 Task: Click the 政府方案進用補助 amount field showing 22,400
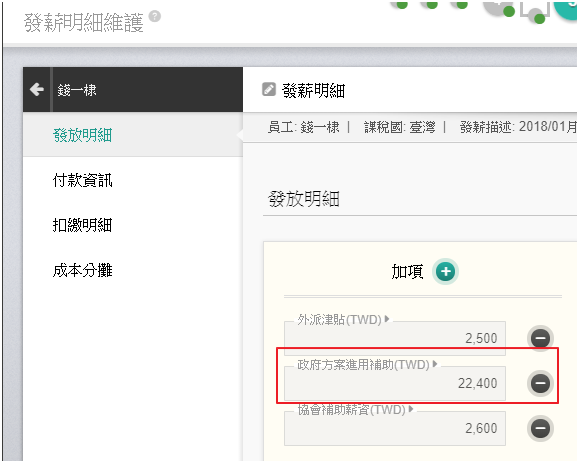coord(395,384)
